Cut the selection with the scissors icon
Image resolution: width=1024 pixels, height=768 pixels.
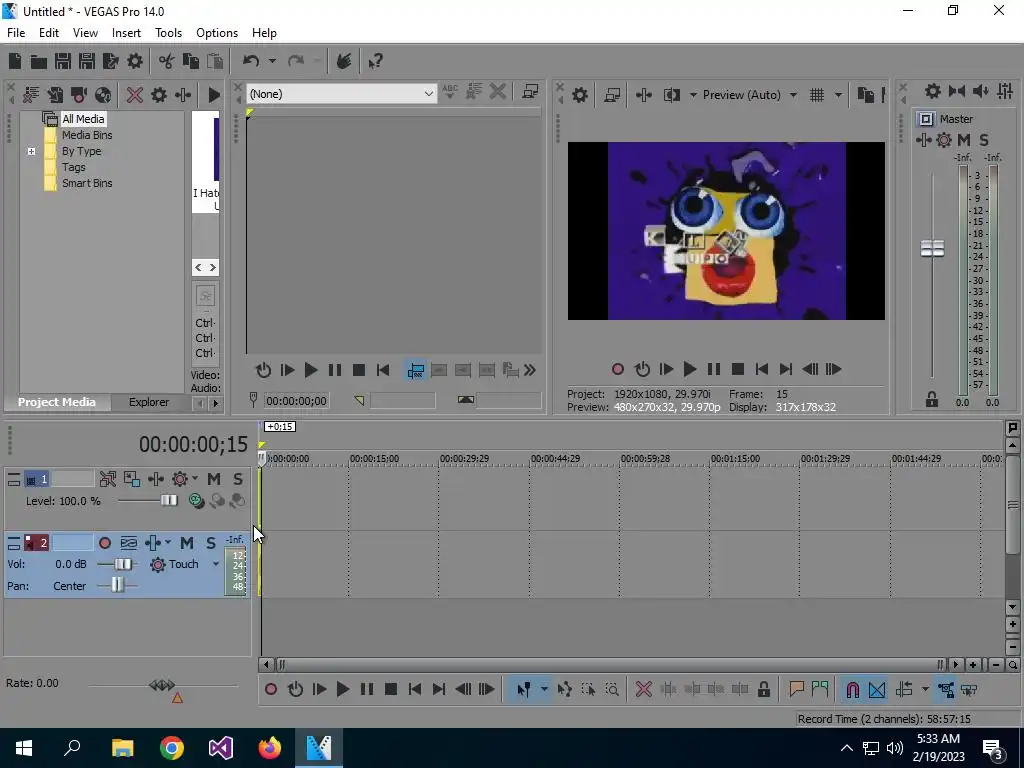pos(167,61)
